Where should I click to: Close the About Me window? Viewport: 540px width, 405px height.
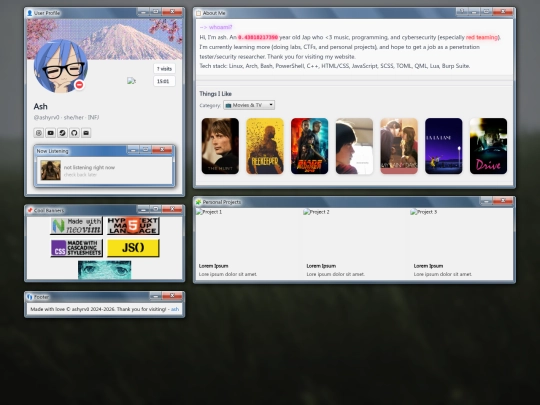503,11
